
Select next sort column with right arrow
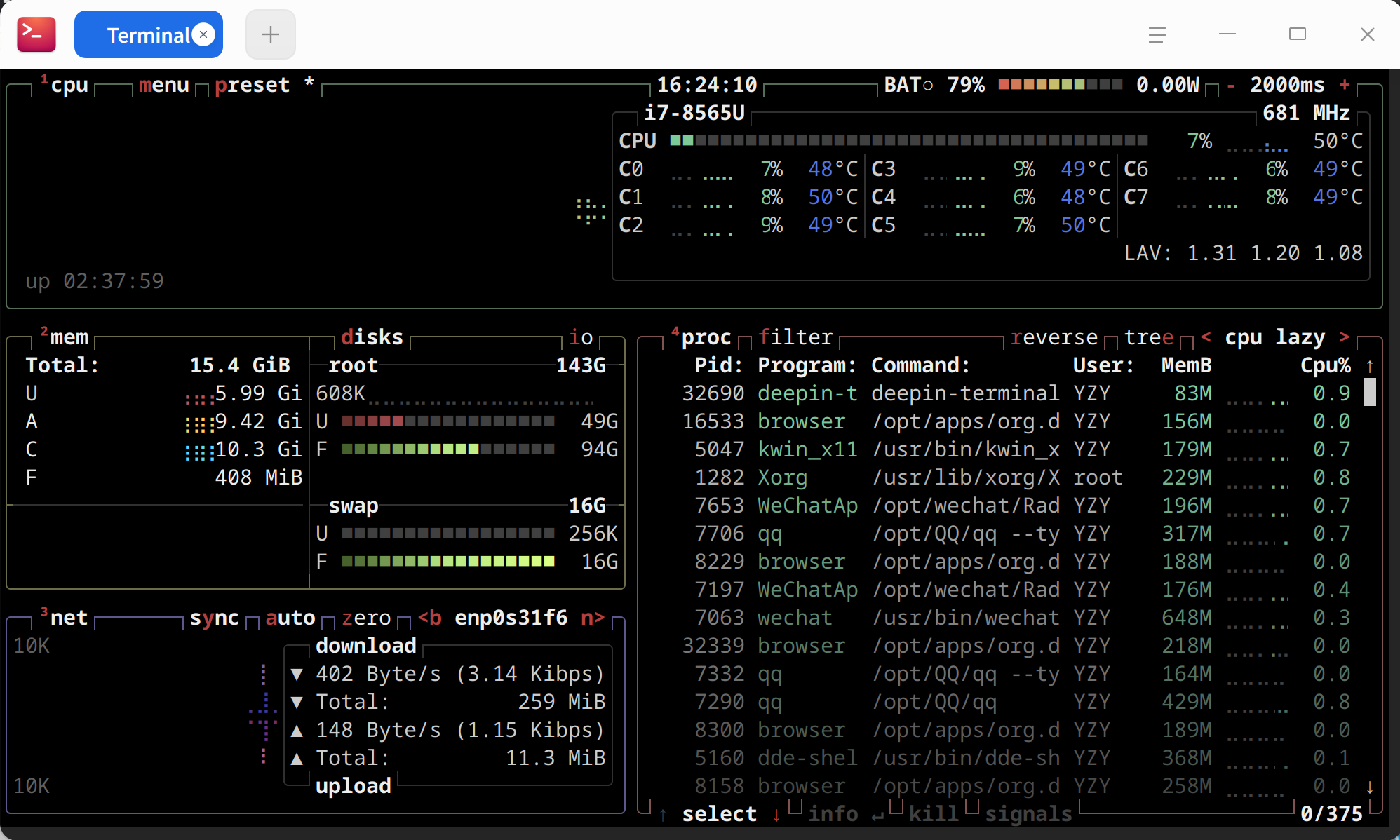click(x=1345, y=337)
